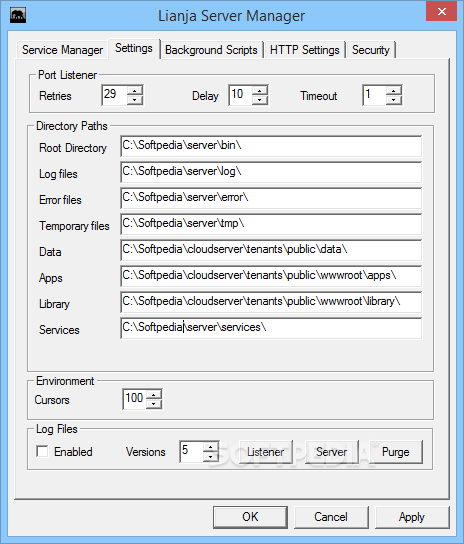The image size is (464, 544).
Task: Decrease the Cursors count
Action: 153,404
